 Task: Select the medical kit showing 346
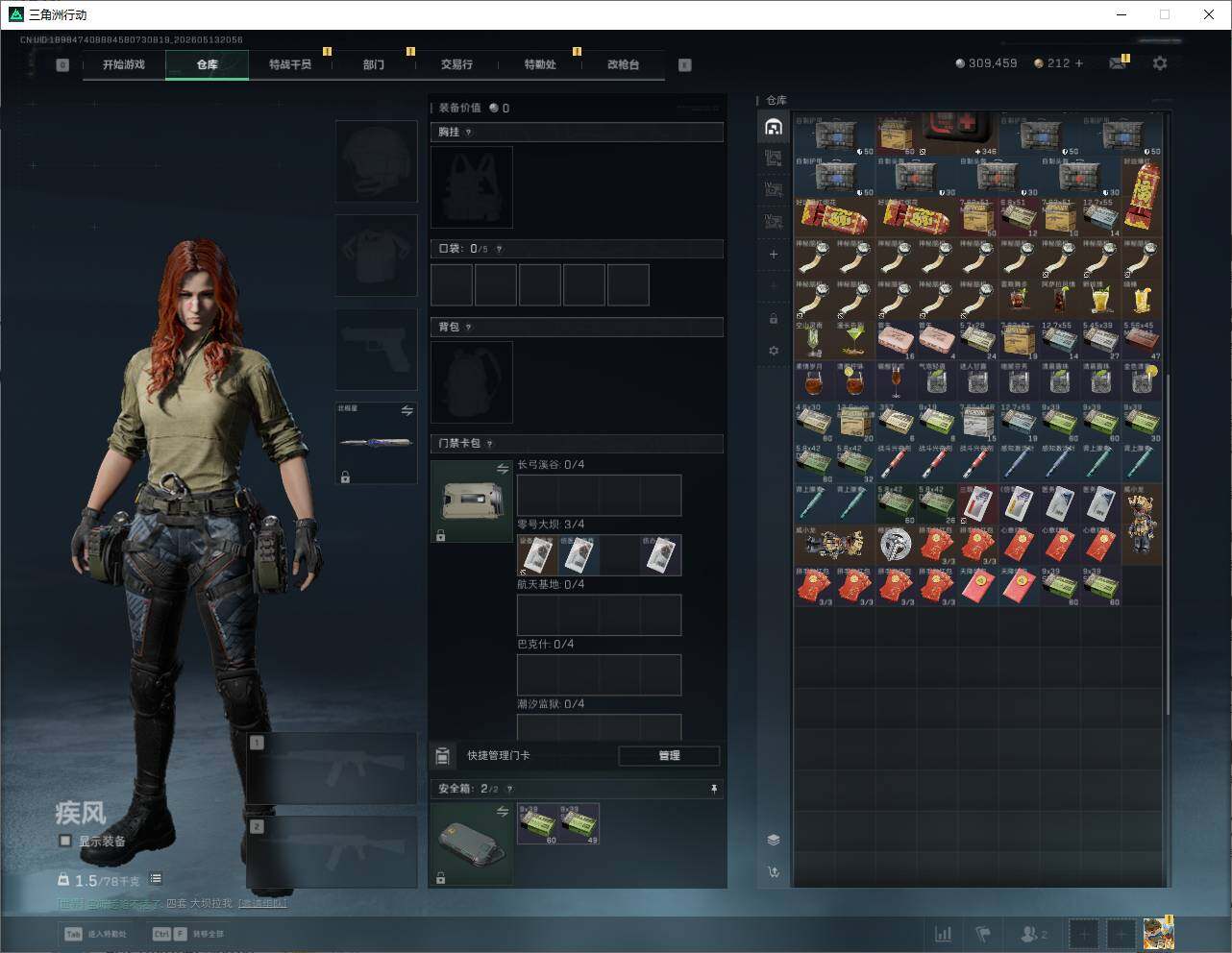click(x=958, y=134)
